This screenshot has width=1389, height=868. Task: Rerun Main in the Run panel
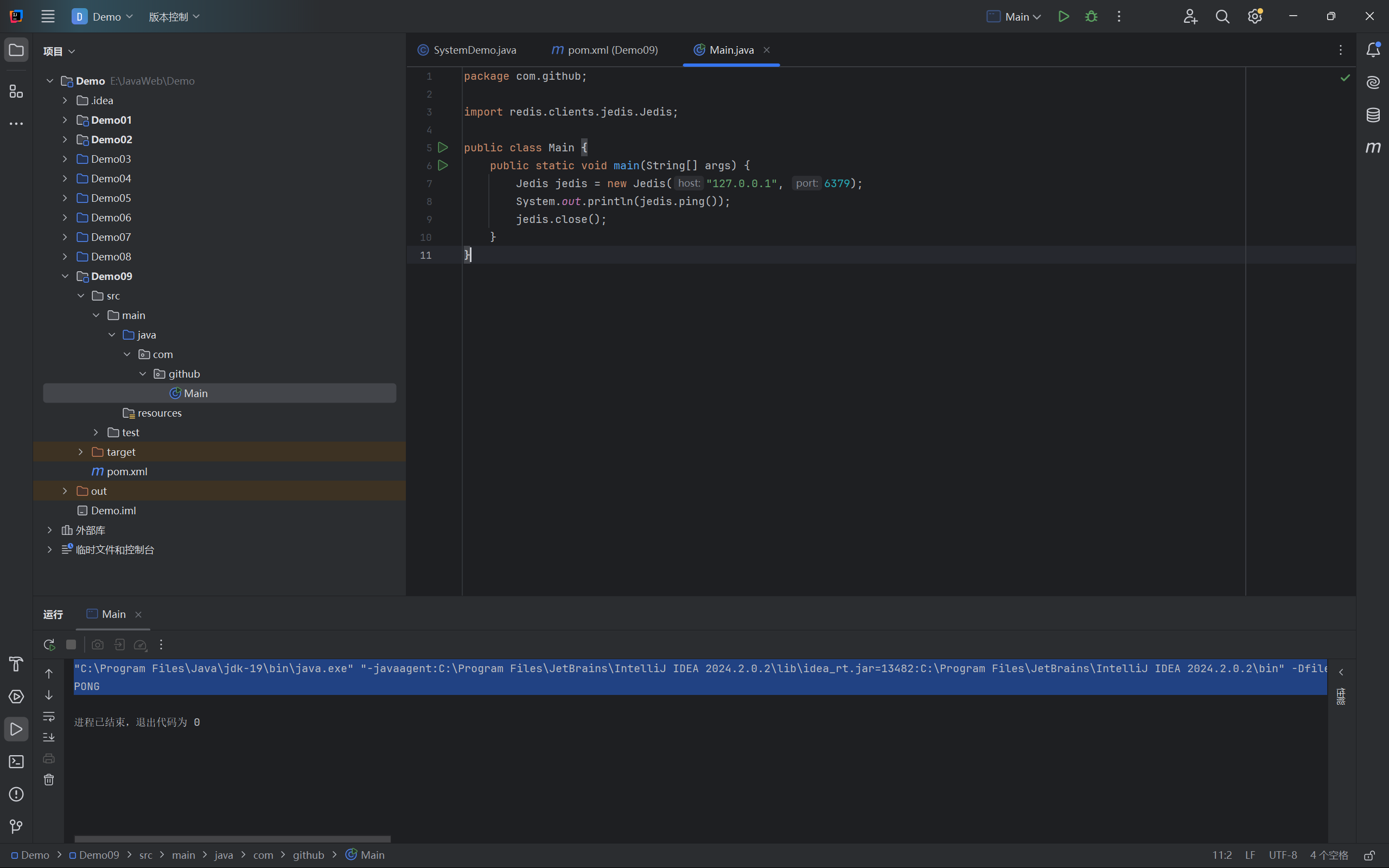[x=49, y=644]
